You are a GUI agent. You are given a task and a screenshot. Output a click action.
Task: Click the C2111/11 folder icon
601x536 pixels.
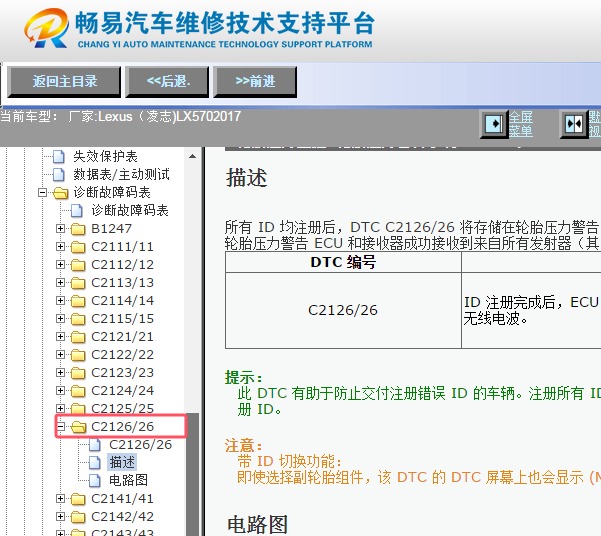[78, 247]
